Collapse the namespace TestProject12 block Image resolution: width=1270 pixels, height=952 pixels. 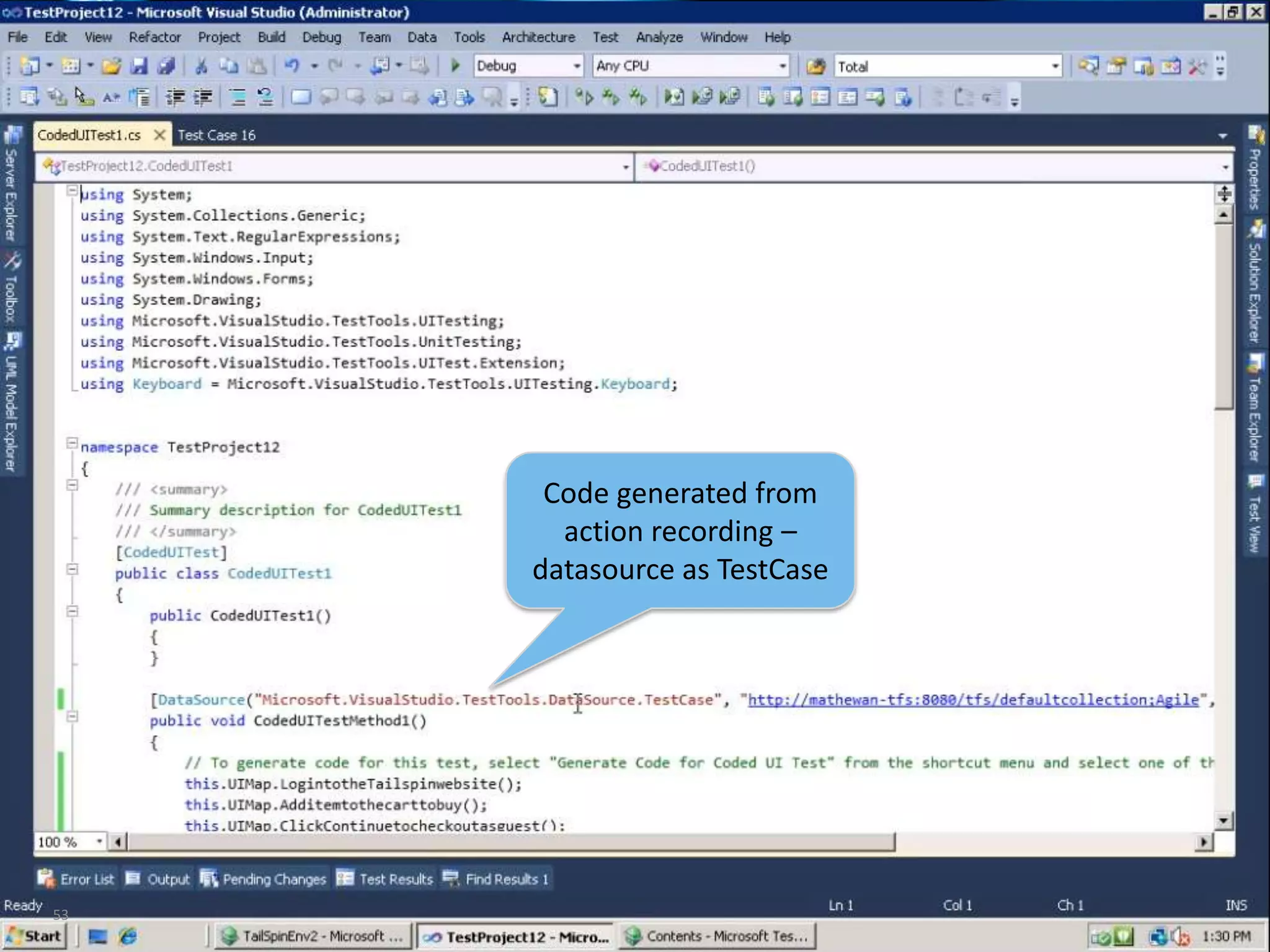pos(72,443)
